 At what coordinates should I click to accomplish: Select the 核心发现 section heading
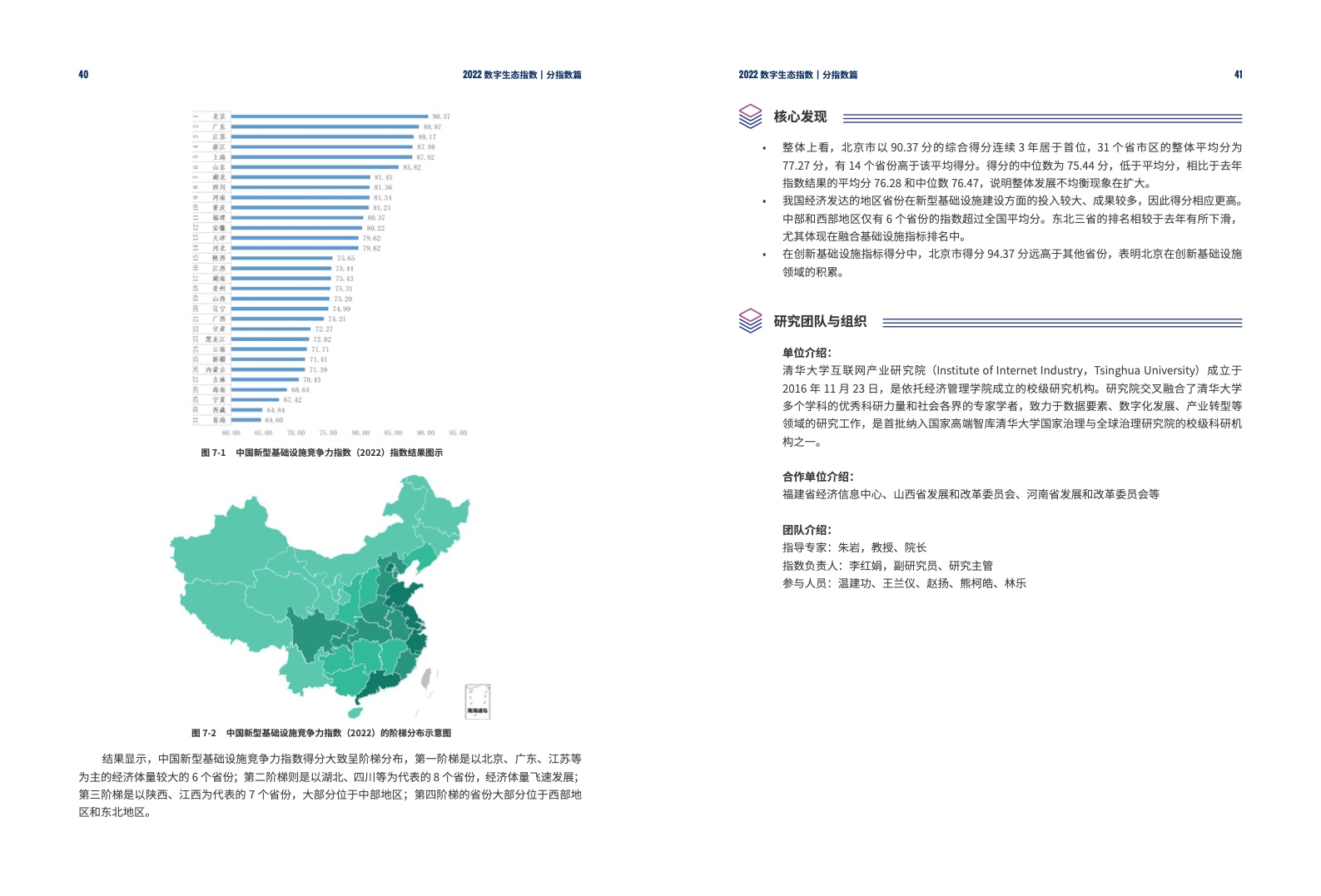tap(800, 116)
